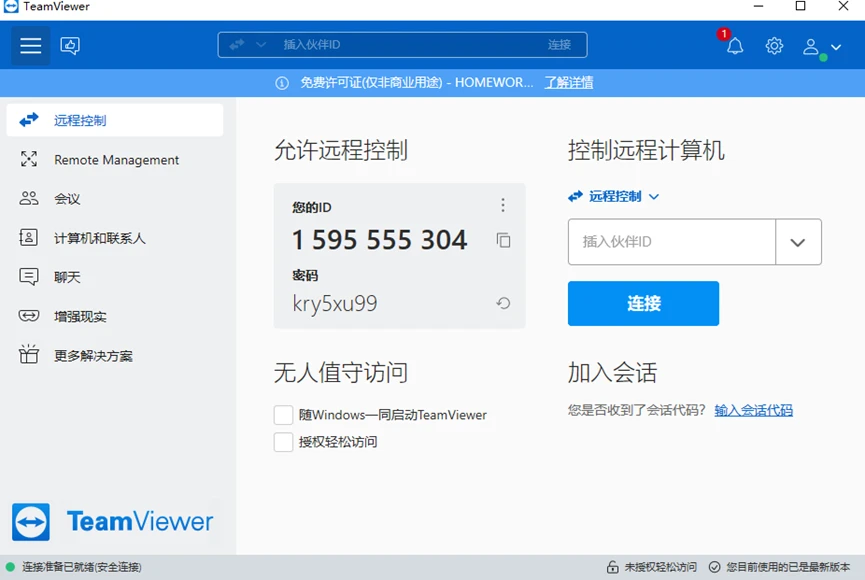Click the latest version checkmark status icon
This screenshot has height=580, width=865.
(714, 567)
